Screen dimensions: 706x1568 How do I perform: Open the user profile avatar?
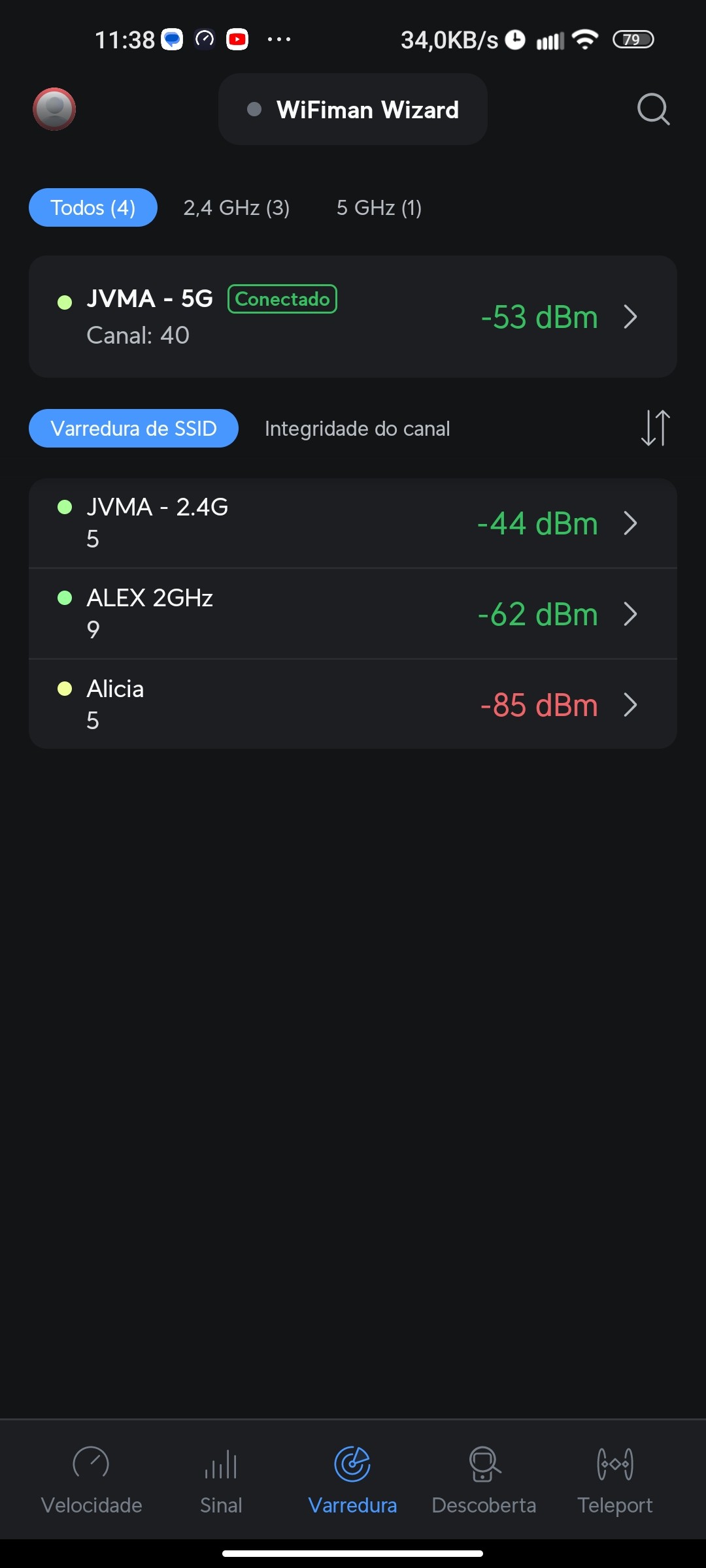54,109
